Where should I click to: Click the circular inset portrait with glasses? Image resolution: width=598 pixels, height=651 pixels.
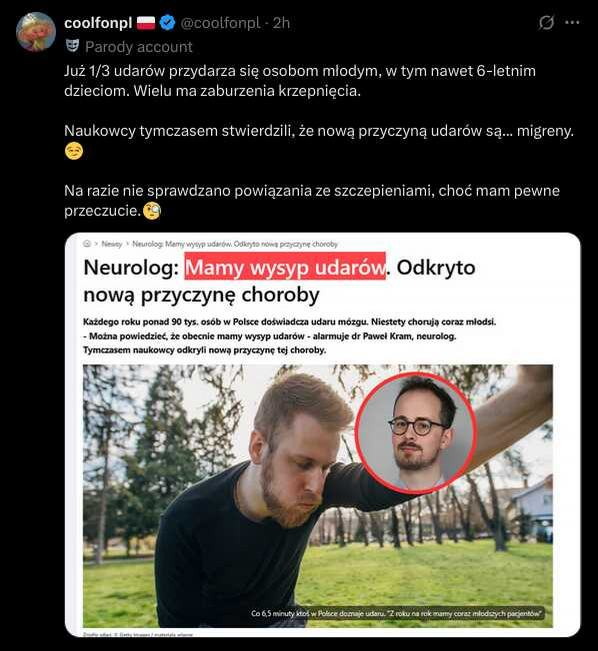coord(416,432)
